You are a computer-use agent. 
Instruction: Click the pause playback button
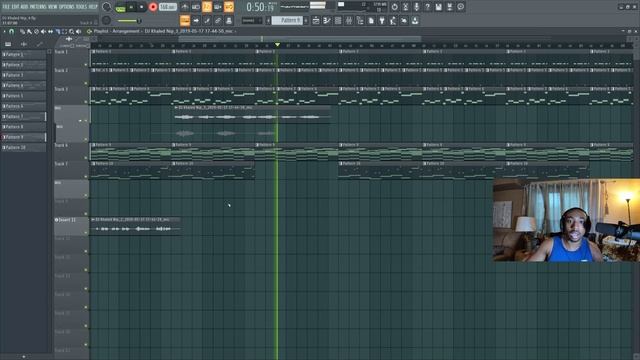click(131, 7)
